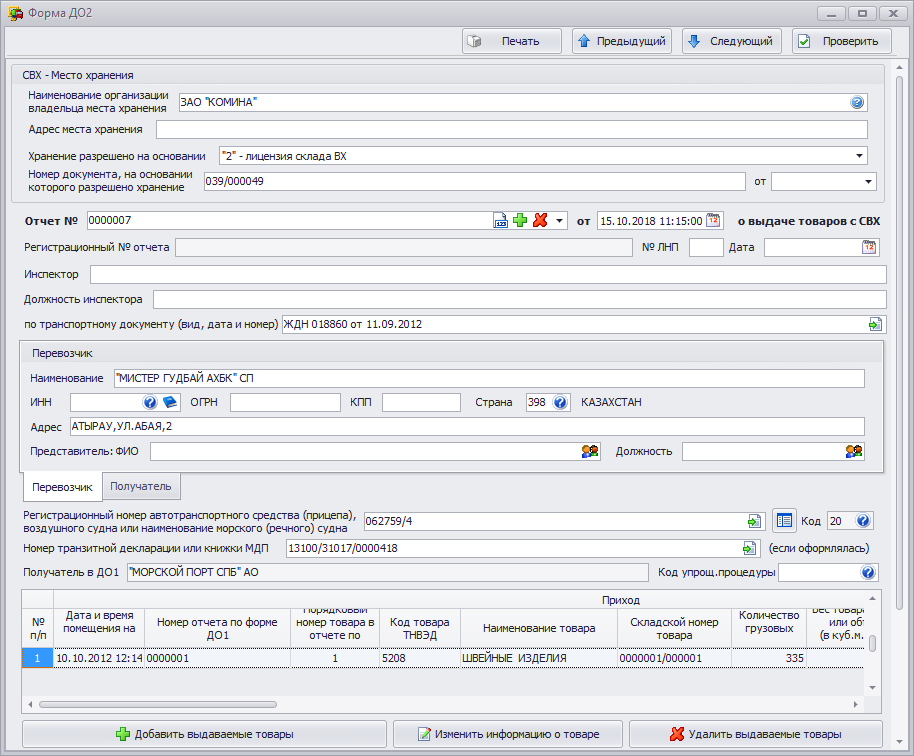Click the КПП input field
914x756 pixels.
421,402
